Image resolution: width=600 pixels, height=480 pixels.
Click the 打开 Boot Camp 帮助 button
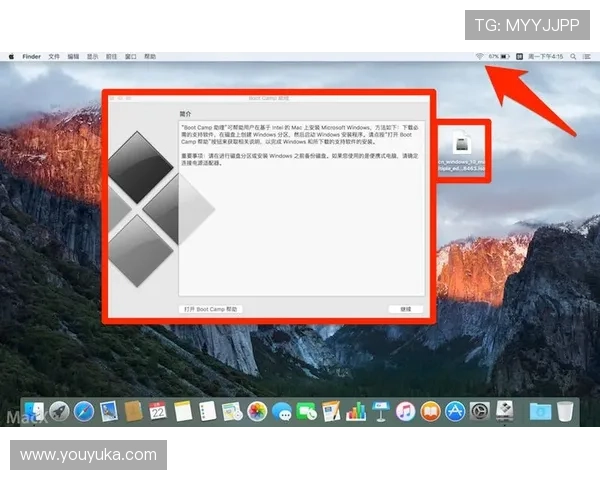[x=211, y=309]
